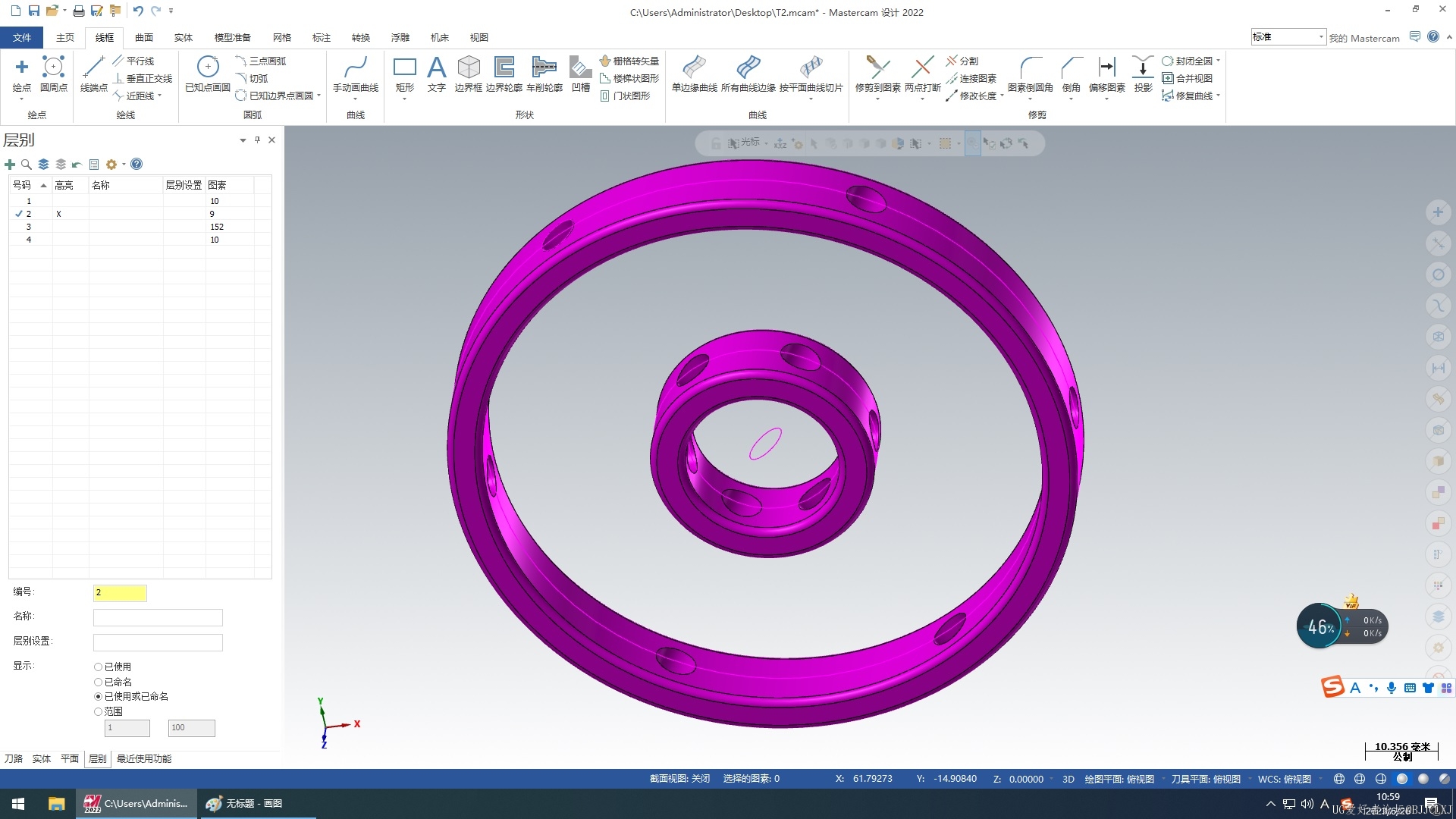Click the 合并视图 button
Image resolution: width=1456 pixels, height=819 pixels.
[1187, 79]
